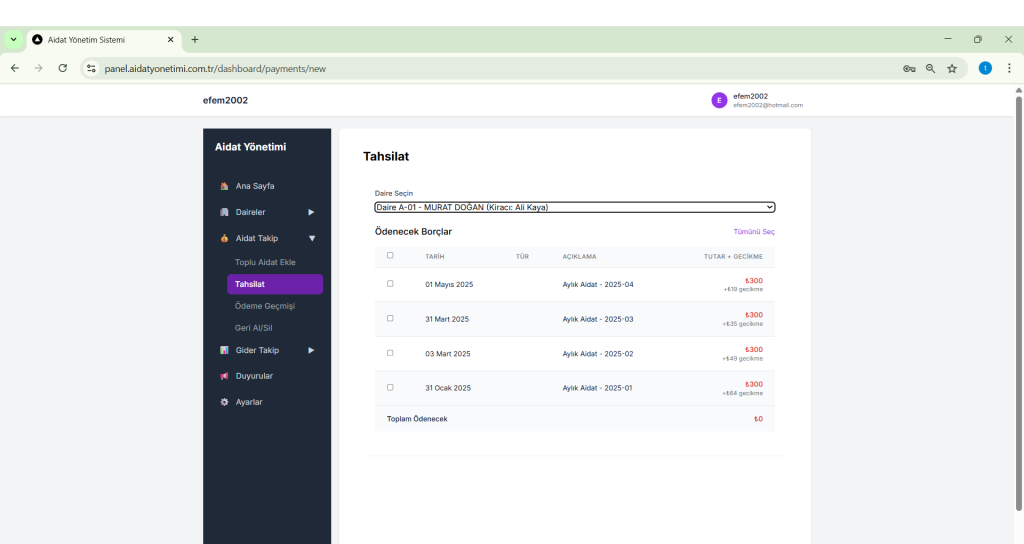
Task: Select the 31 Ocak 2025 debt checkbox
Action: pos(390,387)
